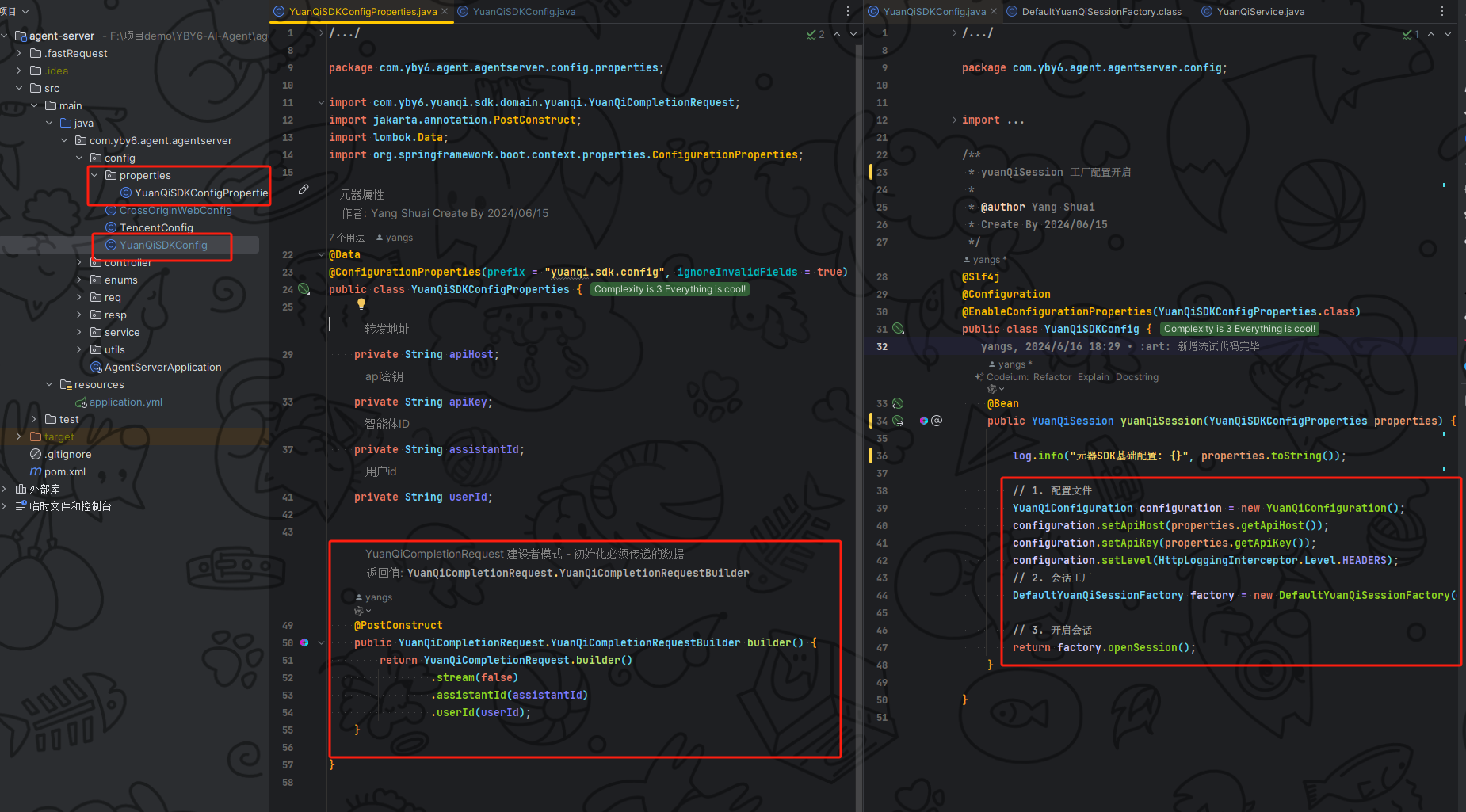
Task: Click the 7 个用法 usages hint
Action: pyautogui.click(x=347, y=238)
